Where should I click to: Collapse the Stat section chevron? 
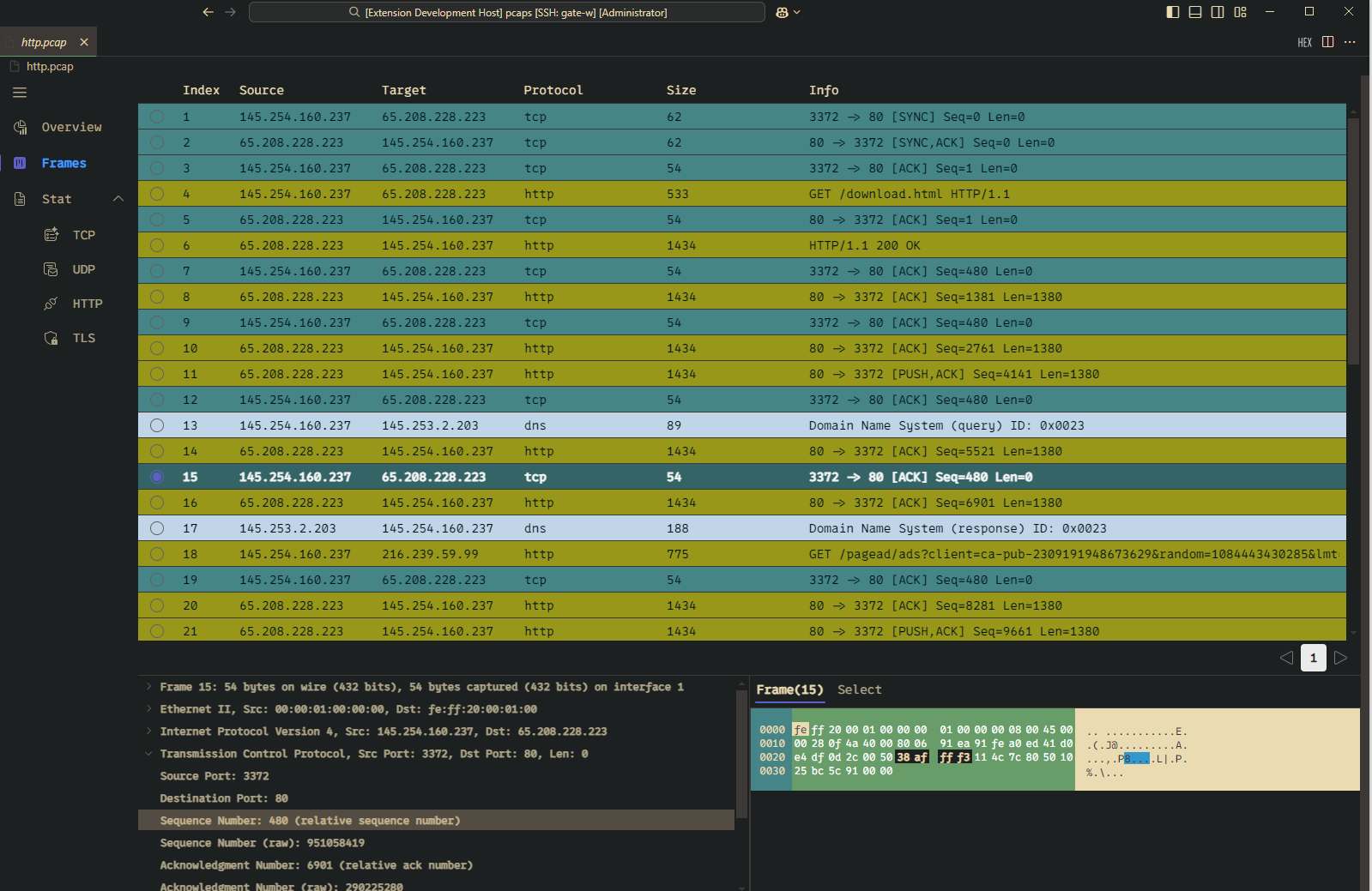pyautogui.click(x=118, y=199)
